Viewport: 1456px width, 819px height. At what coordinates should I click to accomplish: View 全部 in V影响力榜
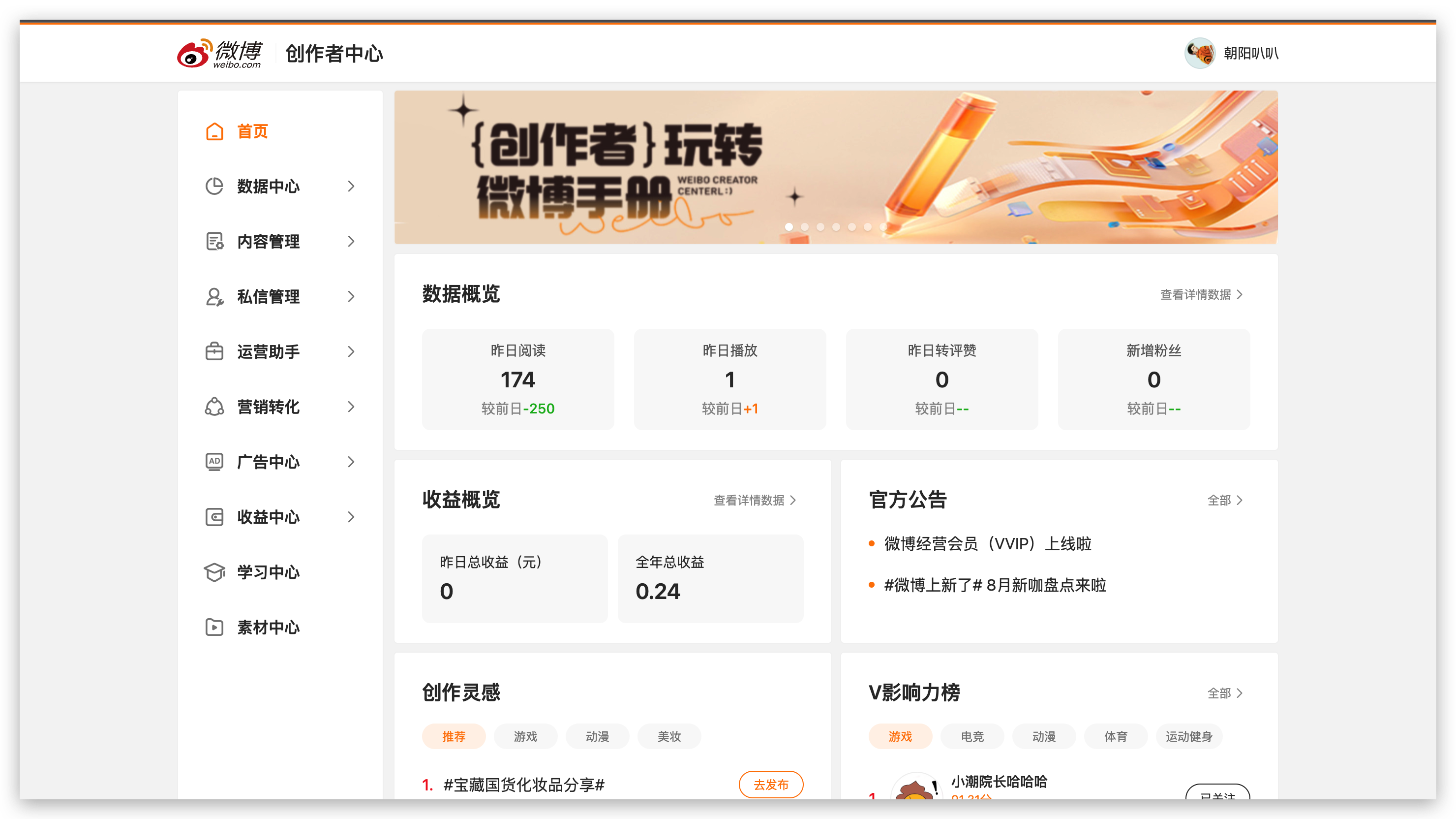click(1225, 693)
